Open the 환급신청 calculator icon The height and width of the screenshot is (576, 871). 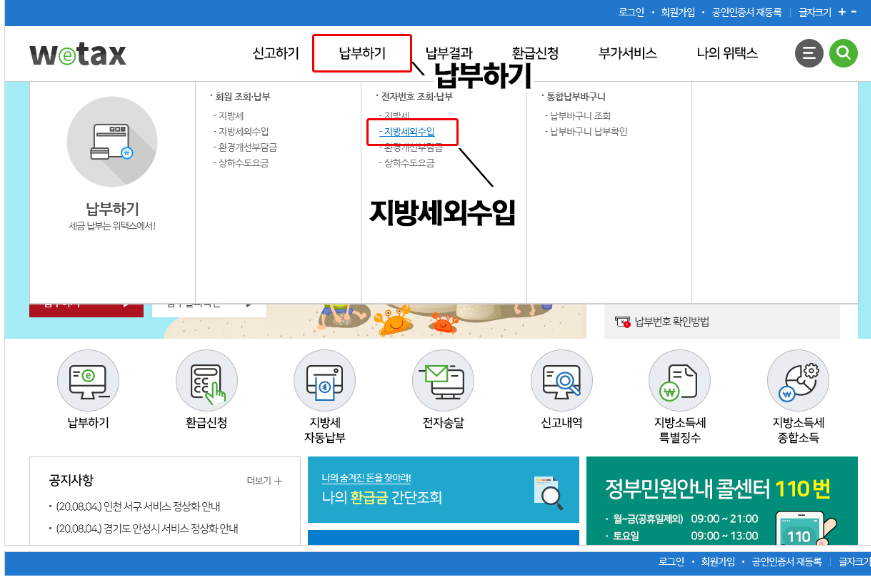[206, 381]
